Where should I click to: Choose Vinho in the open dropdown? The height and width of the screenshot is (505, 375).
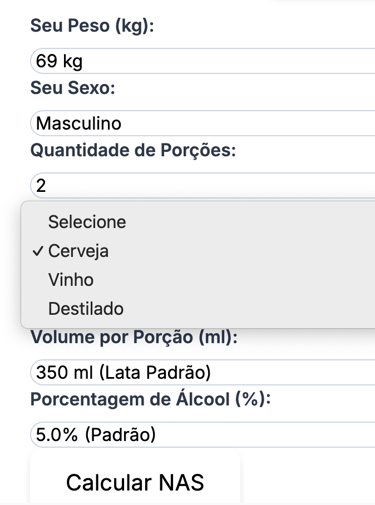198,280
